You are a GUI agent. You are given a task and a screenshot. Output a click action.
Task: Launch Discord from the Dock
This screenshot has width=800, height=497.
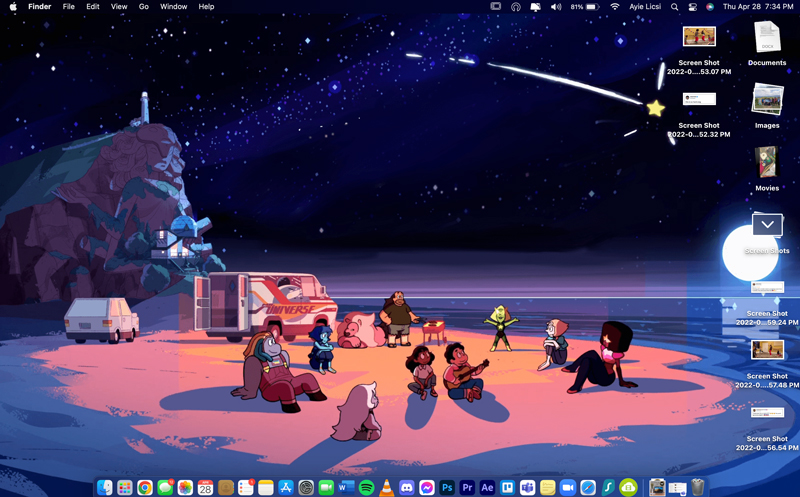[x=407, y=487]
